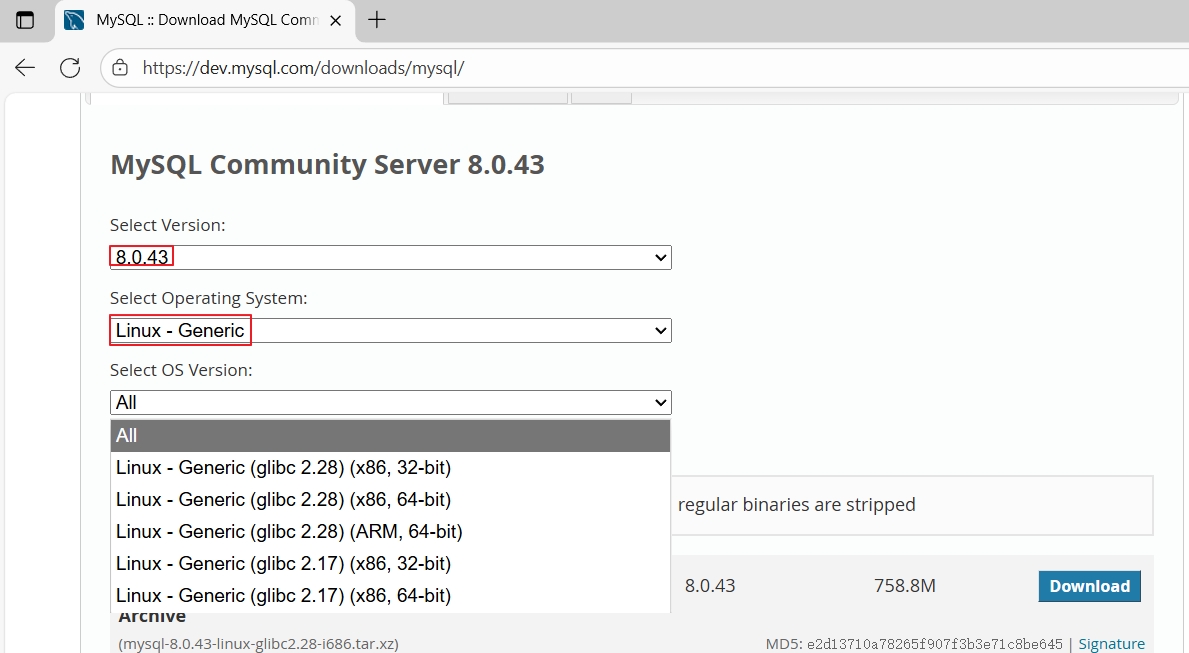Image resolution: width=1189 pixels, height=653 pixels.
Task: Click the mysql-8.0.43-linux-glibc2.28-i686.tar.xz filename
Action: [259, 644]
